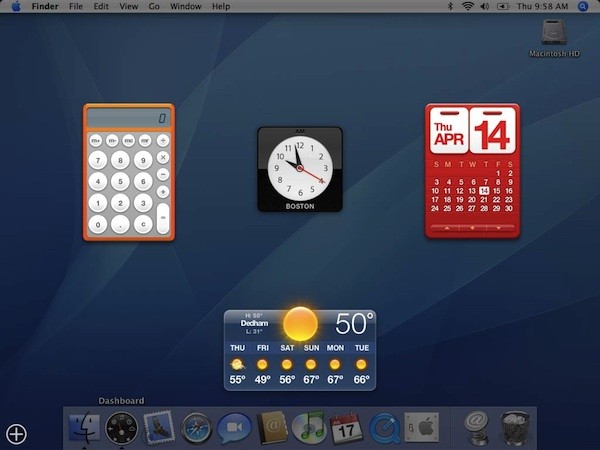Click the calculator m+ memory key
Viewport: 600px width, 450px height.
coord(96,140)
